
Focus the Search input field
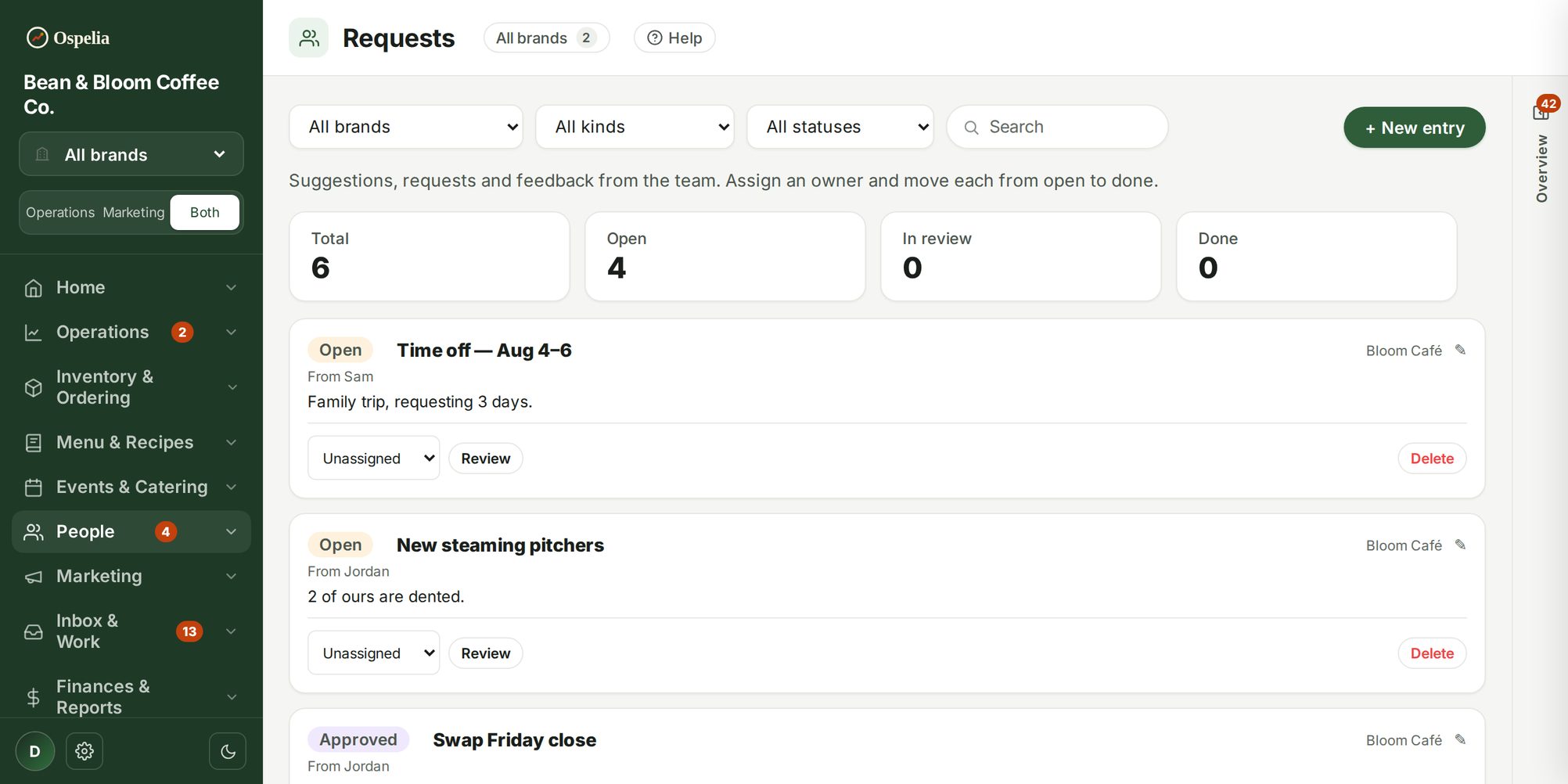1057,127
